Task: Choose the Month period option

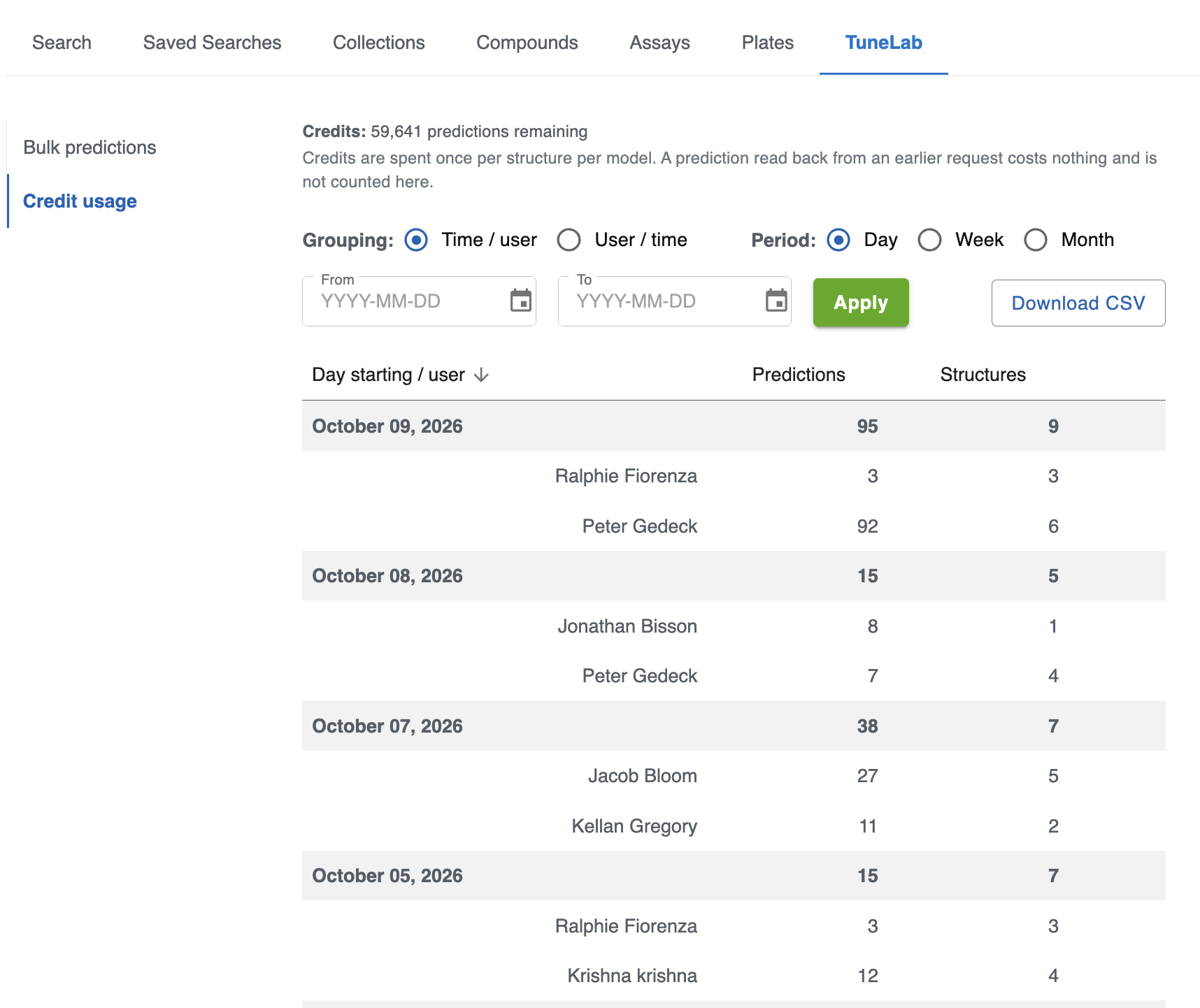Action: 1036,240
